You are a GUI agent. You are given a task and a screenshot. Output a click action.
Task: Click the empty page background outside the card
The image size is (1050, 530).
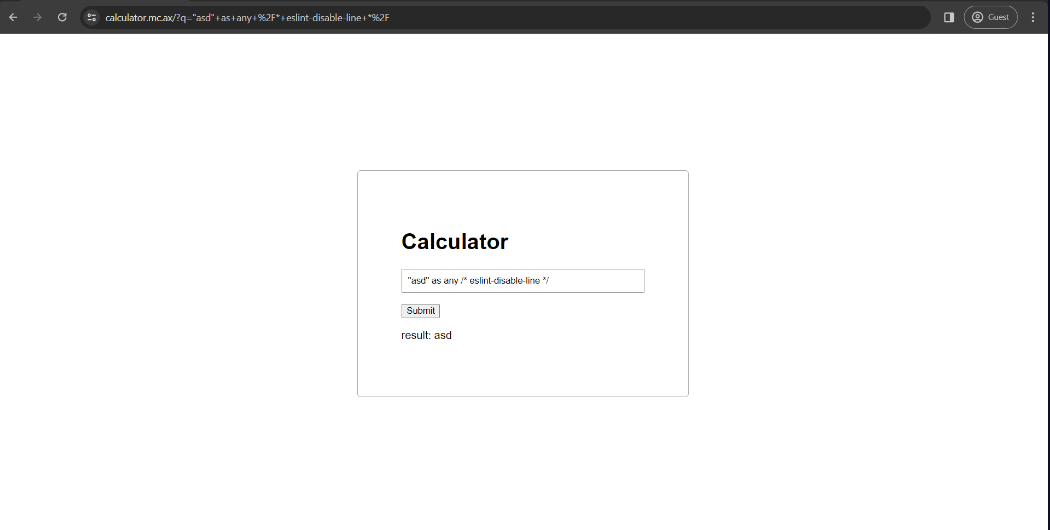click(180, 300)
